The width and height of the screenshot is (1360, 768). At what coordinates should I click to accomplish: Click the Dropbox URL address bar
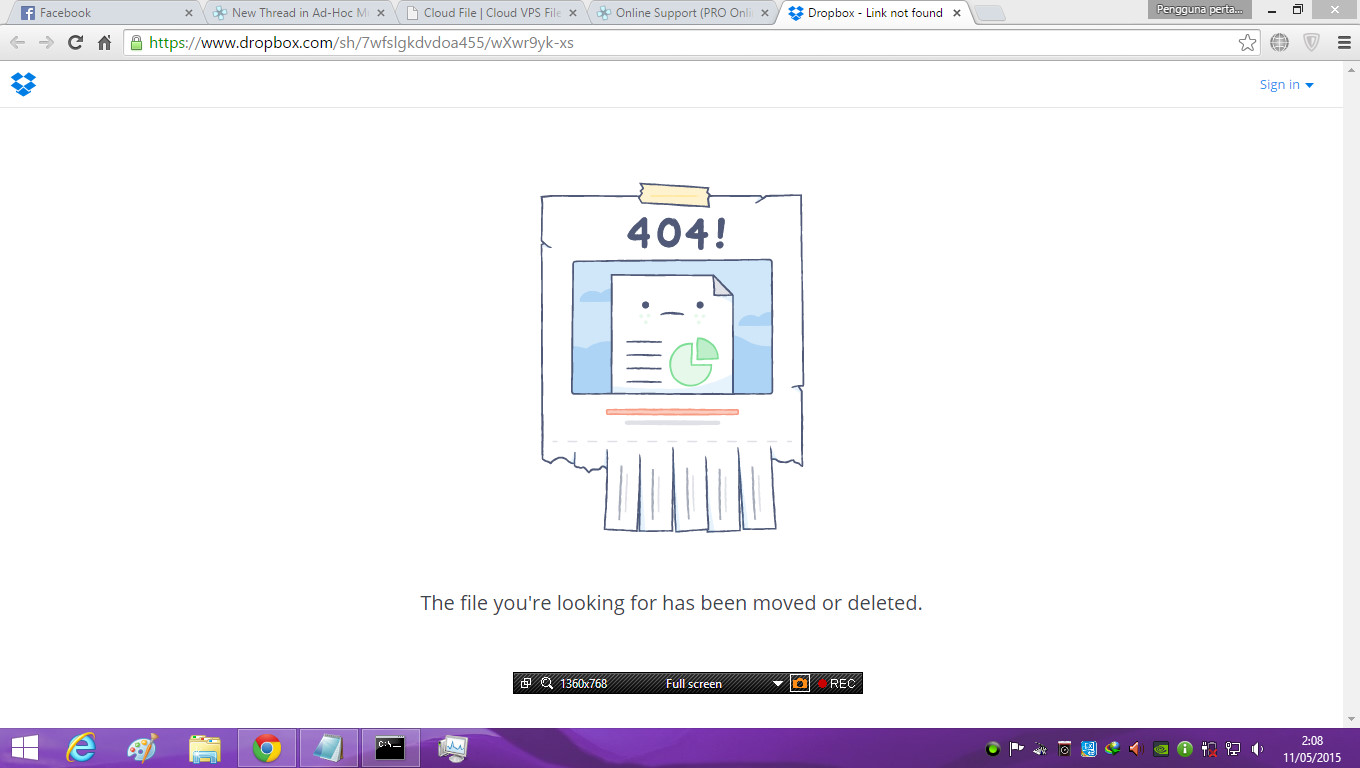[x=680, y=43]
